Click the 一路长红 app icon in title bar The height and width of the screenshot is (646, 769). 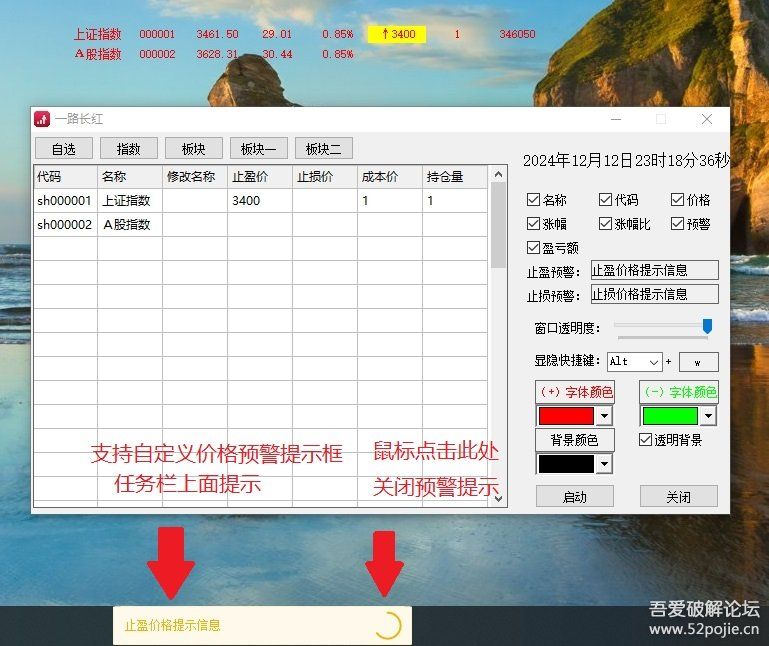[x=42, y=119]
